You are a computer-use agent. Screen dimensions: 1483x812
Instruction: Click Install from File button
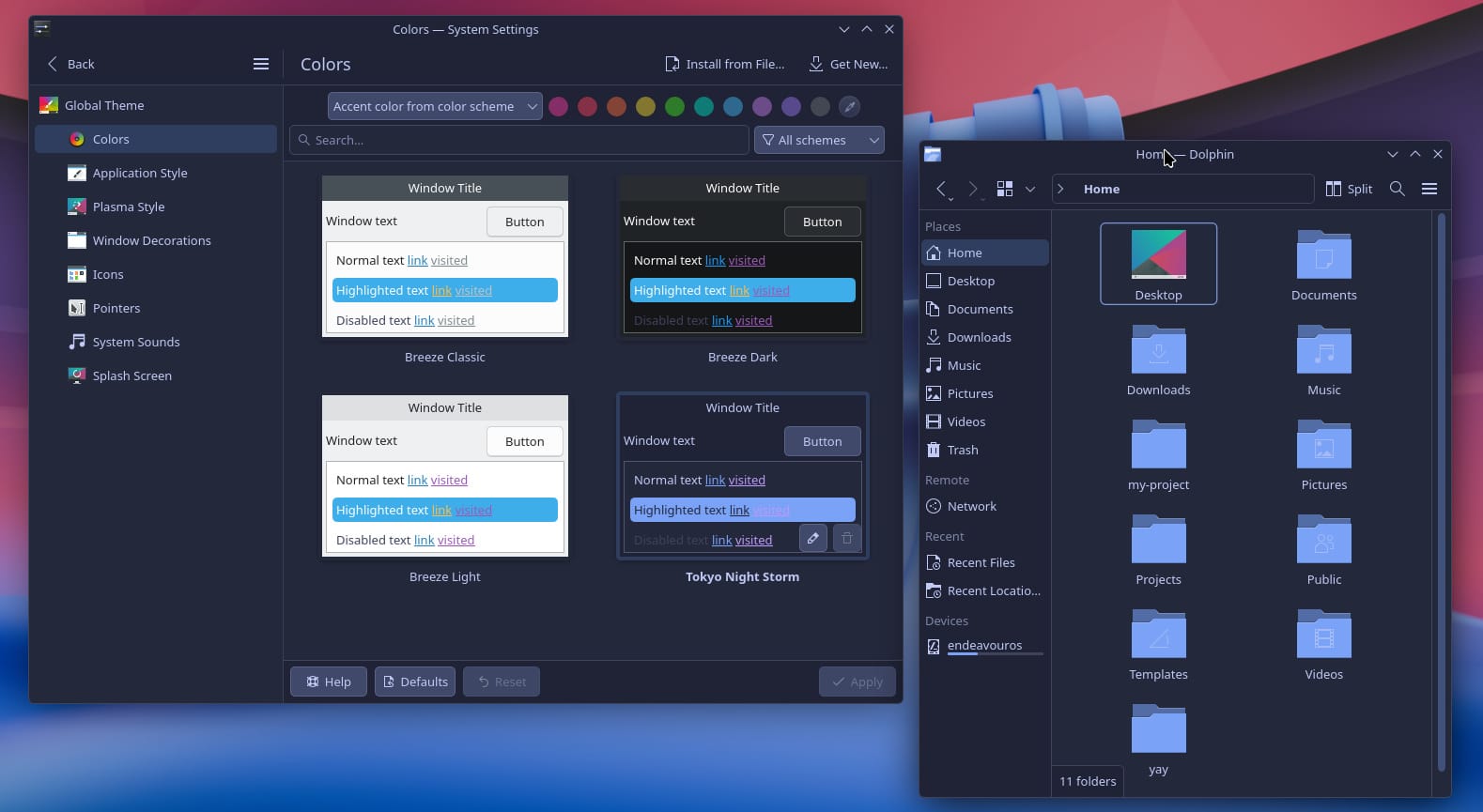pyautogui.click(x=724, y=64)
